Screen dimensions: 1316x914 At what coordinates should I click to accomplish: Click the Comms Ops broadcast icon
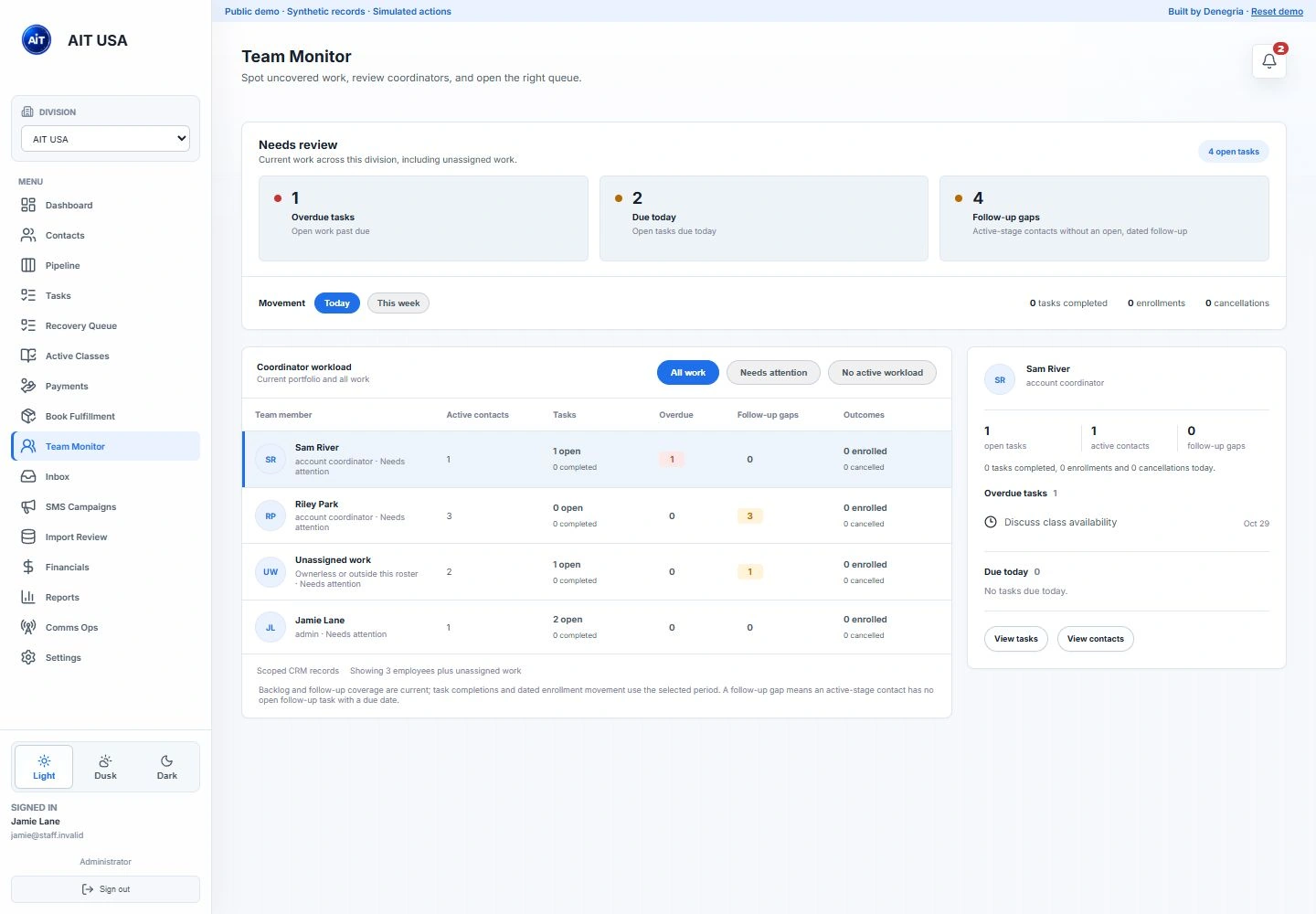[x=28, y=627]
